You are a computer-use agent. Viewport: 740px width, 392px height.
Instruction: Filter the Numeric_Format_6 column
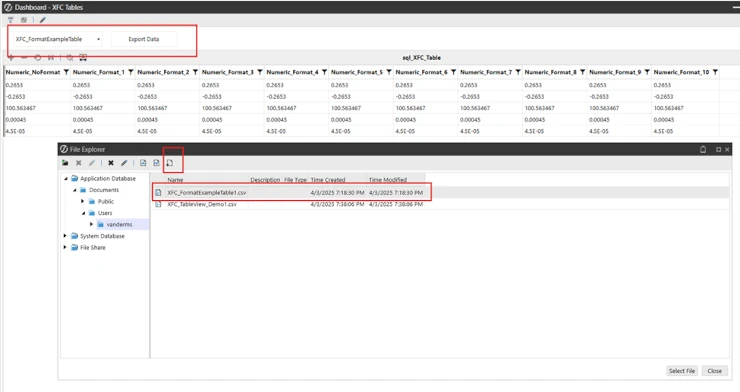tap(454, 72)
